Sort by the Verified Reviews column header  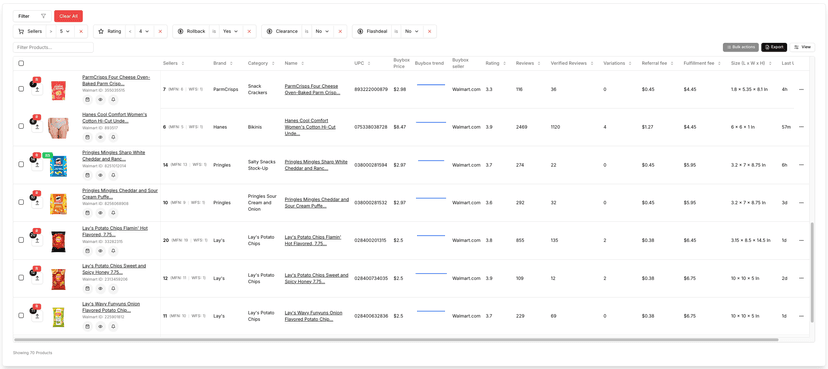(572, 63)
